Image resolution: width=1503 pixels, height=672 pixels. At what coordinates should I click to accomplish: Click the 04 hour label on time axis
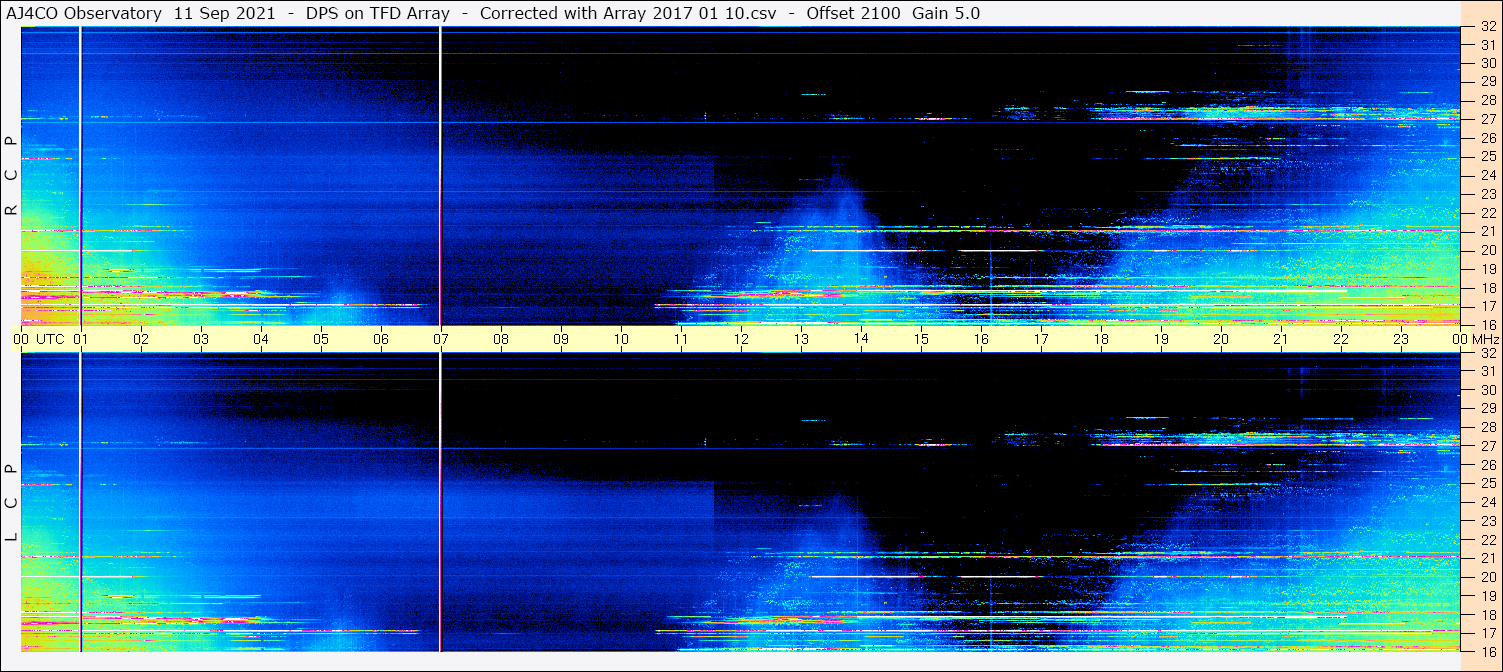[261, 339]
